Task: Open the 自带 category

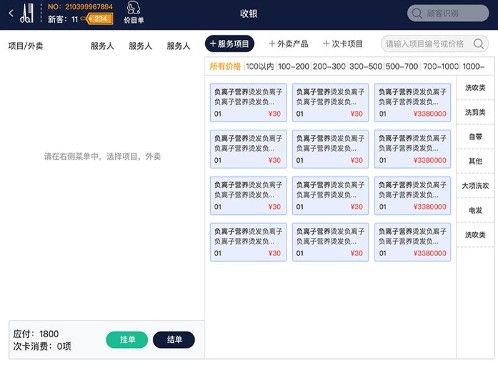Action: coord(475,137)
